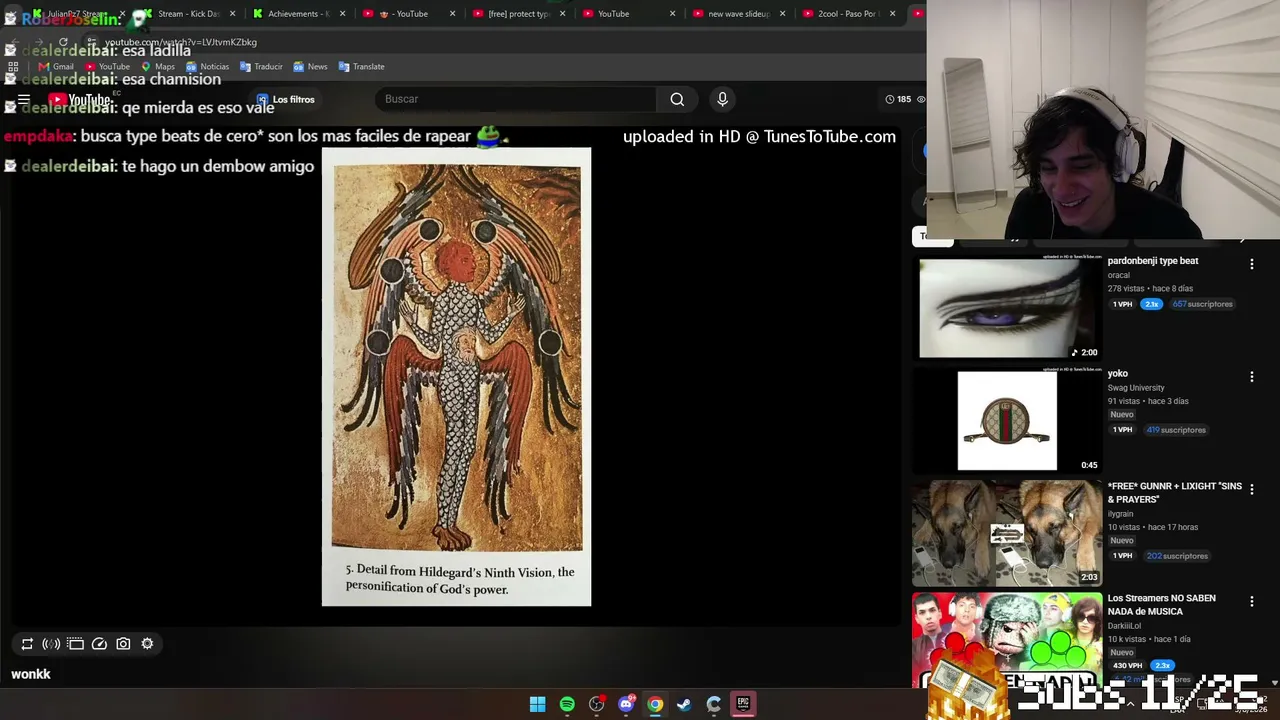This screenshot has height=720, width=1280.
Task: Click the YouTube search magnifier button
Action: pos(677,99)
